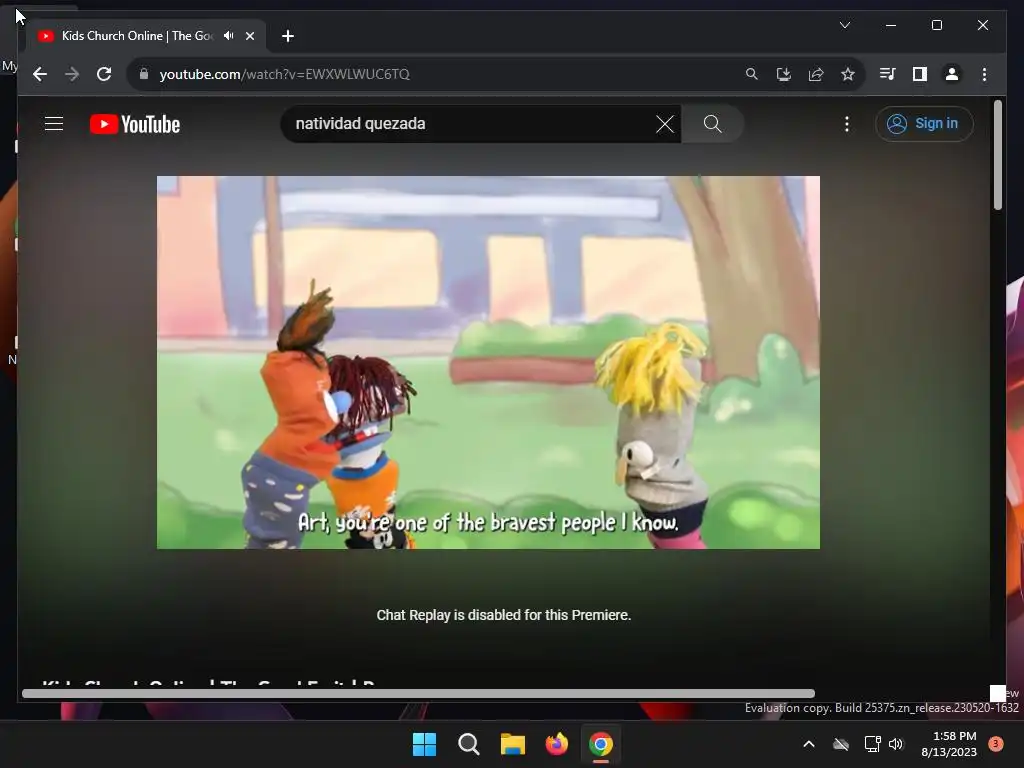Open a new tab
Viewport: 1024px width, 768px height.
(288, 36)
